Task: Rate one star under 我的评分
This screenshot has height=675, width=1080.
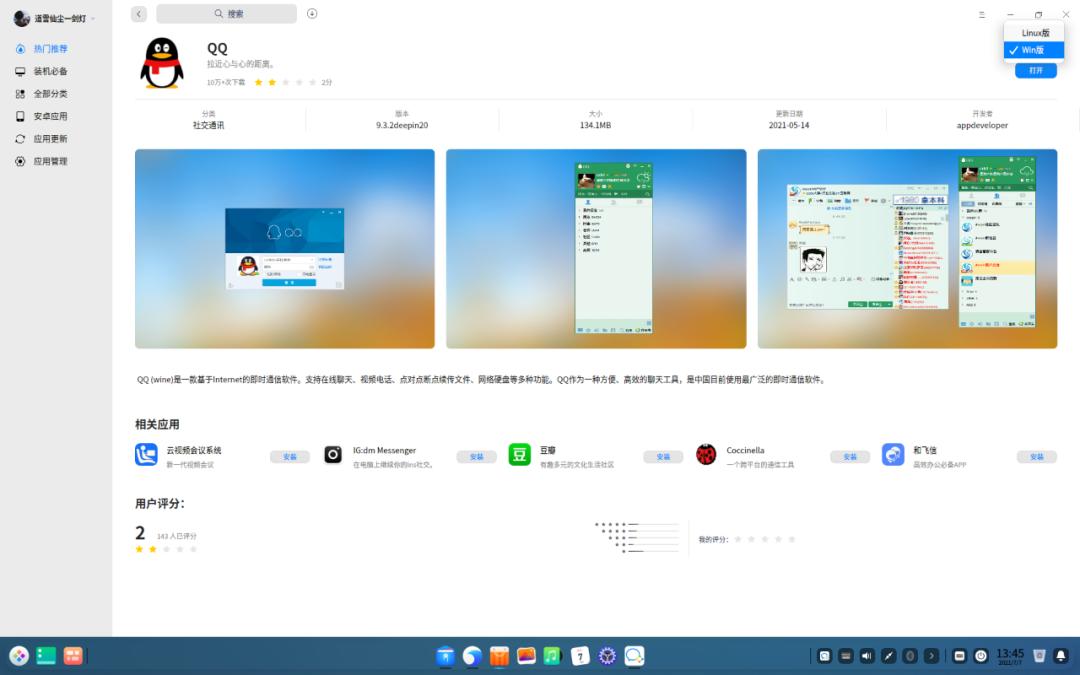Action: click(x=738, y=539)
